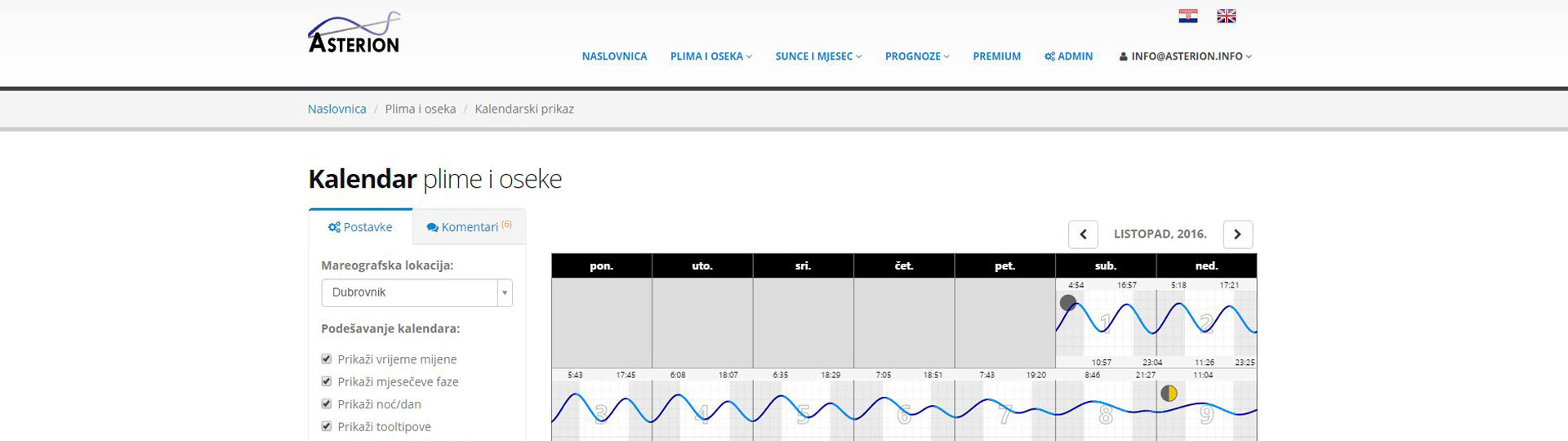Image resolution: width=1568 pixels, height=441 pixels.
Task: Click the Kalendarski prikaz breadcrumb text
Action: click(524, 109)
